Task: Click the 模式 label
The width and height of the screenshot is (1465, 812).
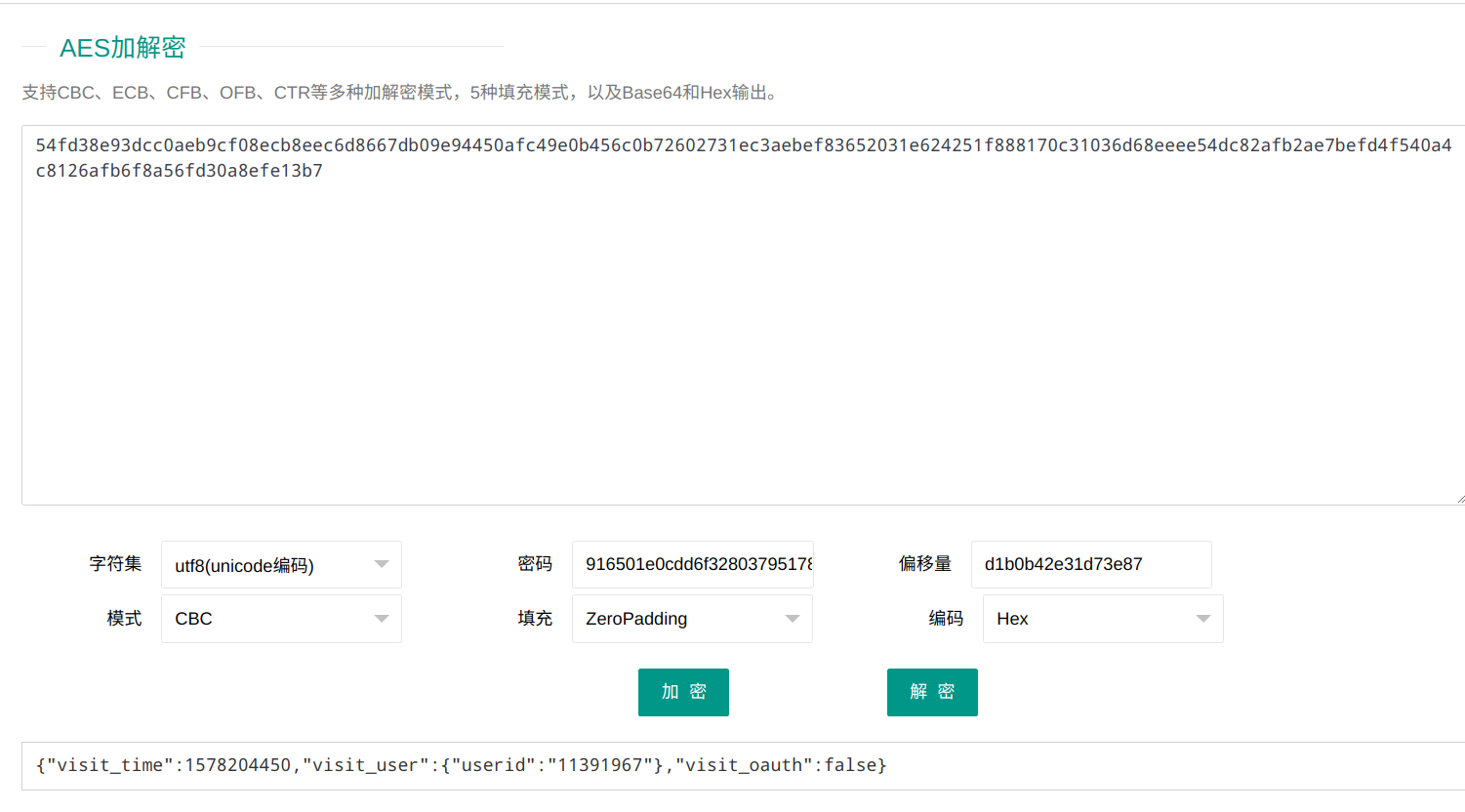Action: (124, 619)
